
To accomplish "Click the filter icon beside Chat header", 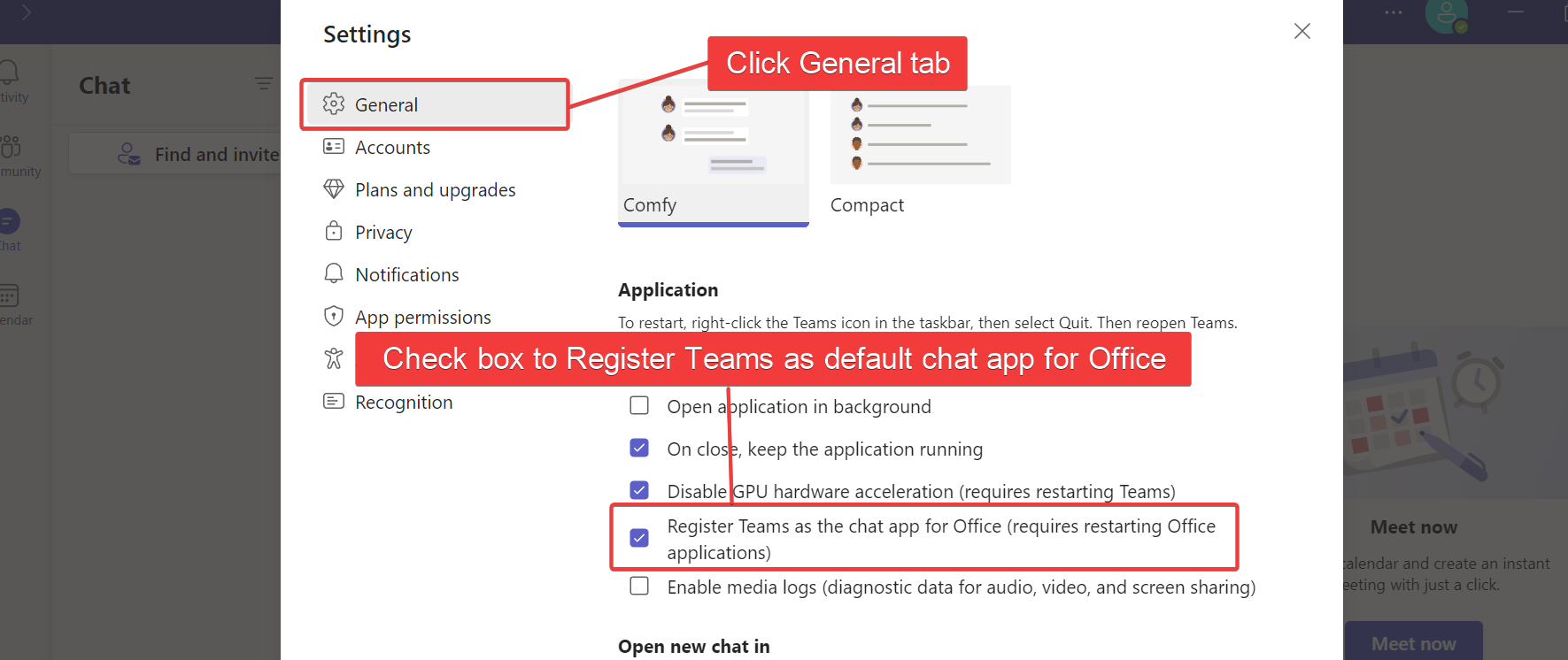I will pos(264,83).
